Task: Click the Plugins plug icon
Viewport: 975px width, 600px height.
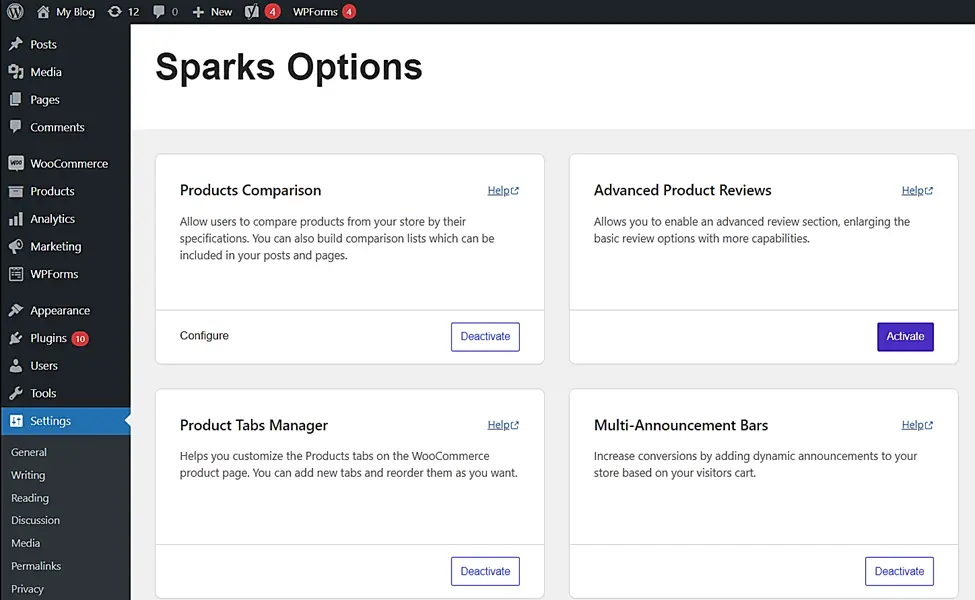Action: [16, 338]
